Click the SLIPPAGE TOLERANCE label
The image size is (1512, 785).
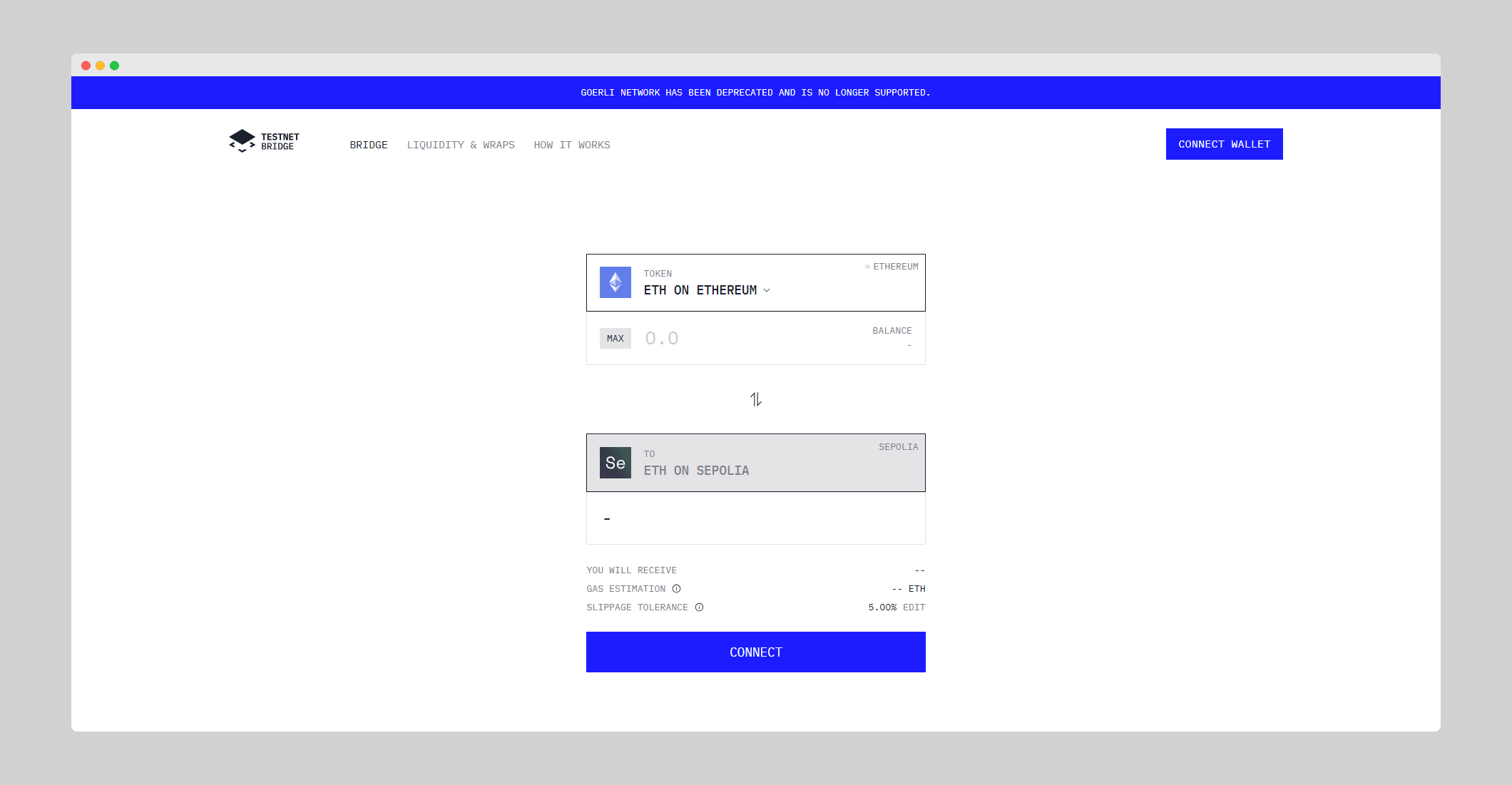click(637, 607)
